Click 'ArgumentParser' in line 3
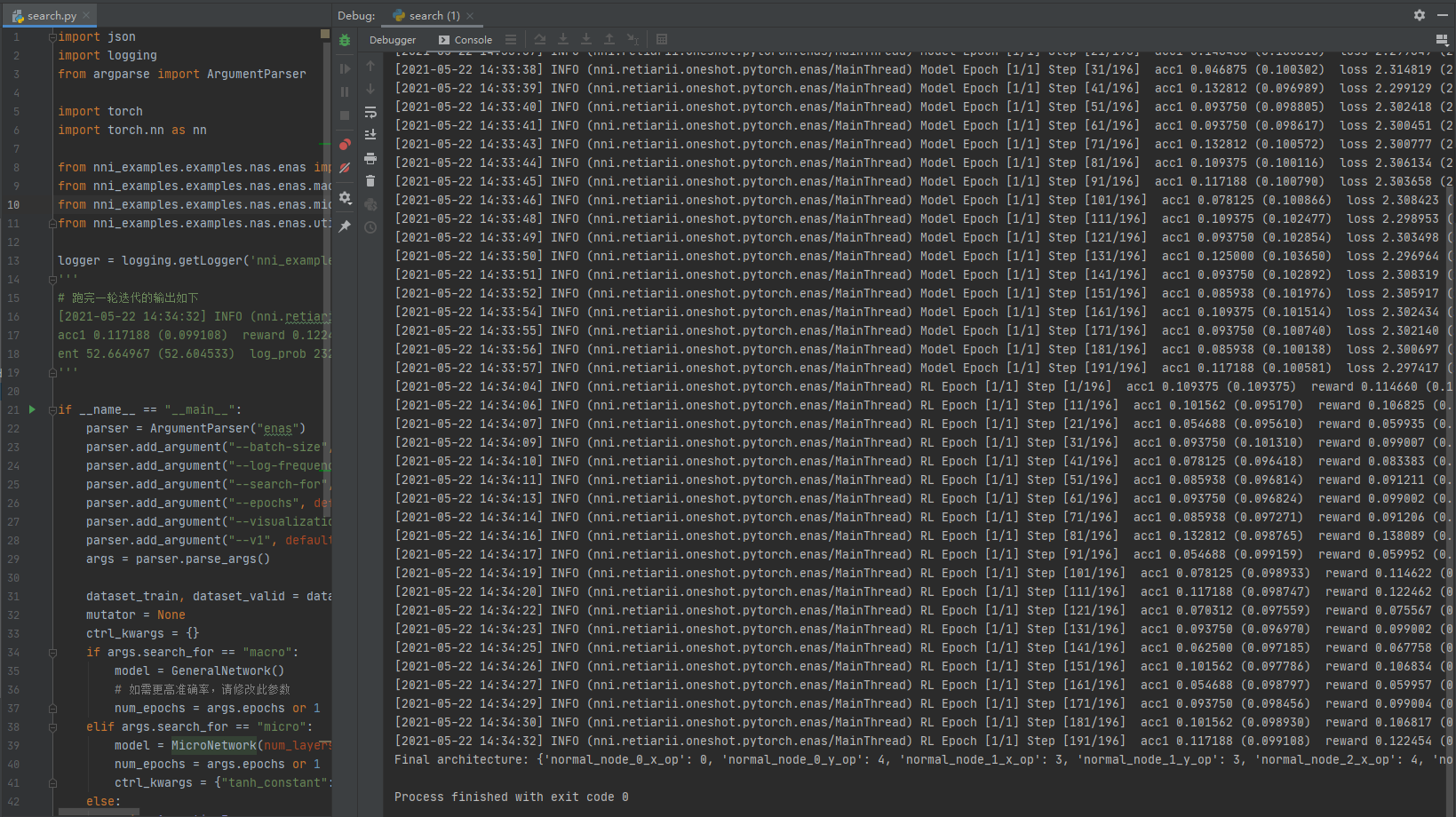 point(256,74)
